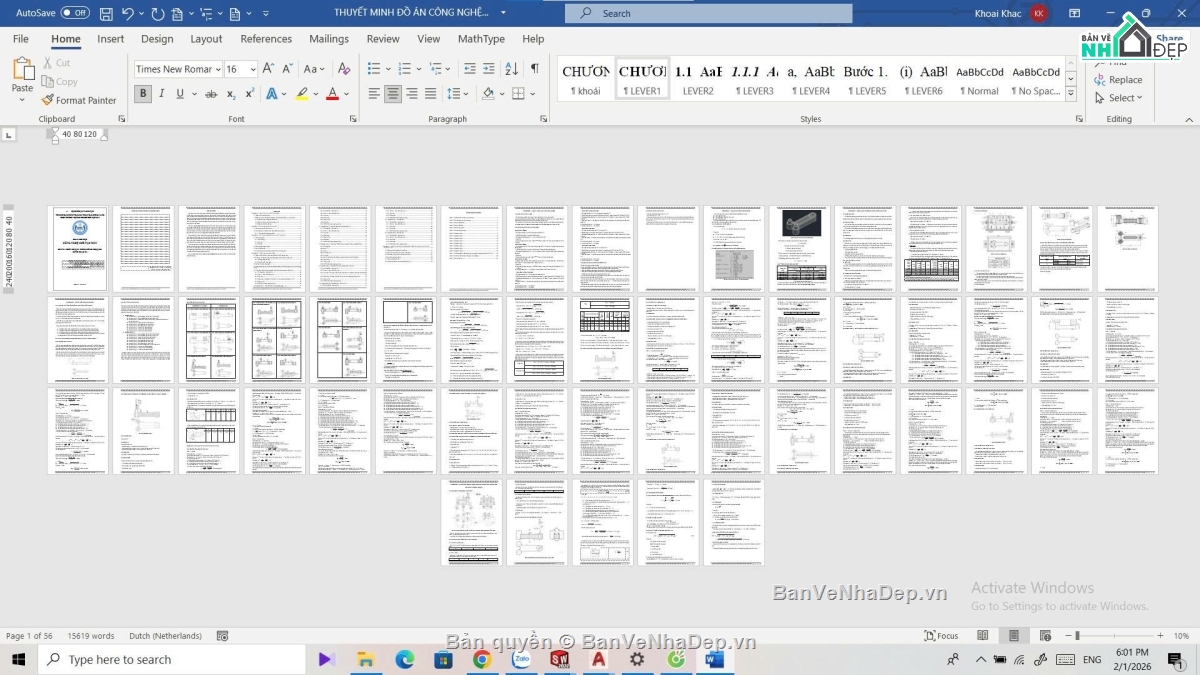Increase the paragraph indent

click(x=488, y=69)
